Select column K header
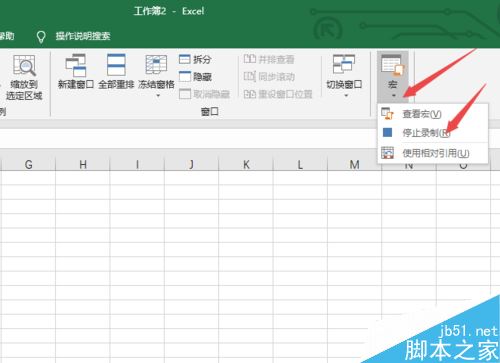The height and width of the screenshot is (363, 500). pos(246,164)
